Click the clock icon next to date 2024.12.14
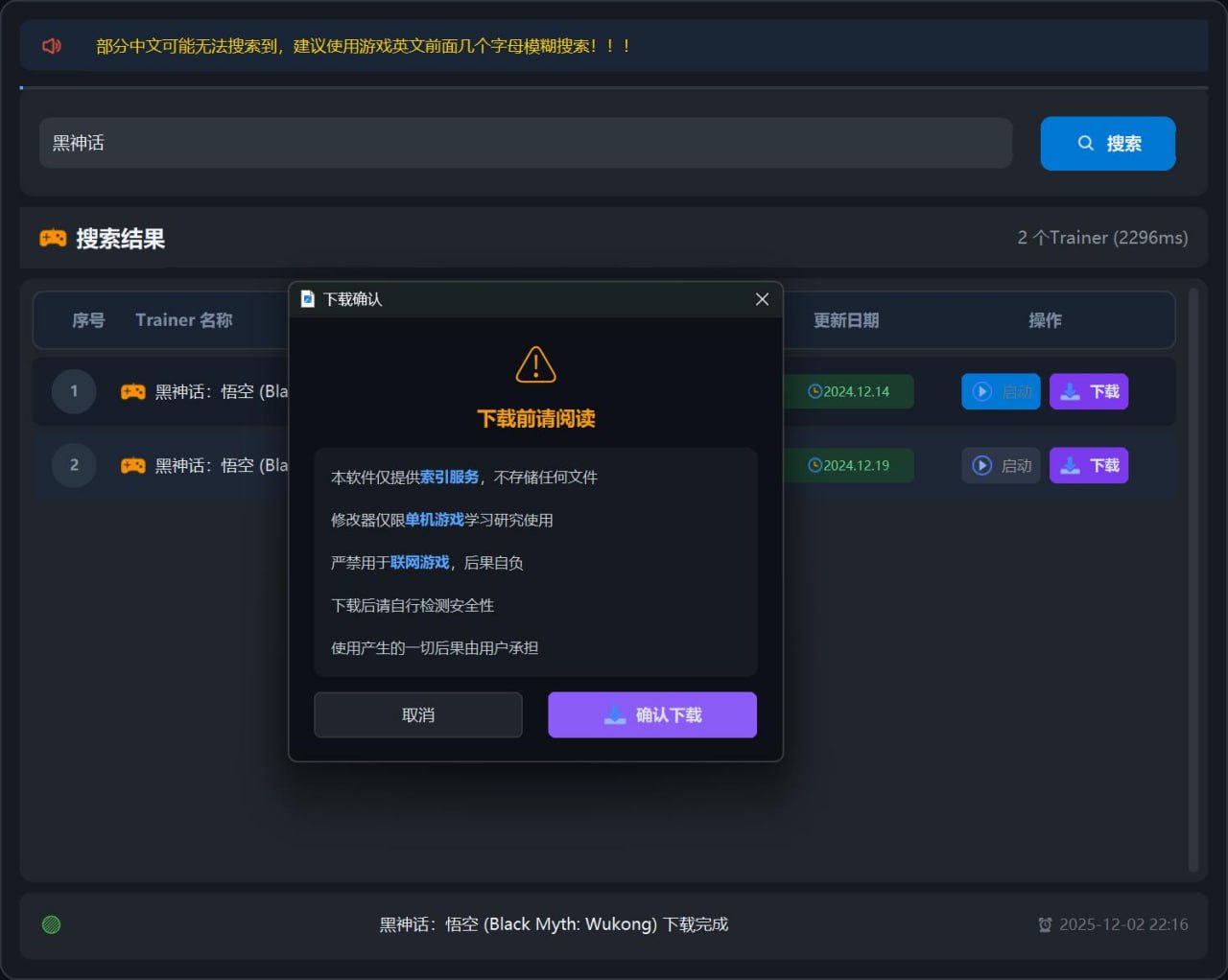Screen dimensions: 1228x980 [x=816, y=391]
